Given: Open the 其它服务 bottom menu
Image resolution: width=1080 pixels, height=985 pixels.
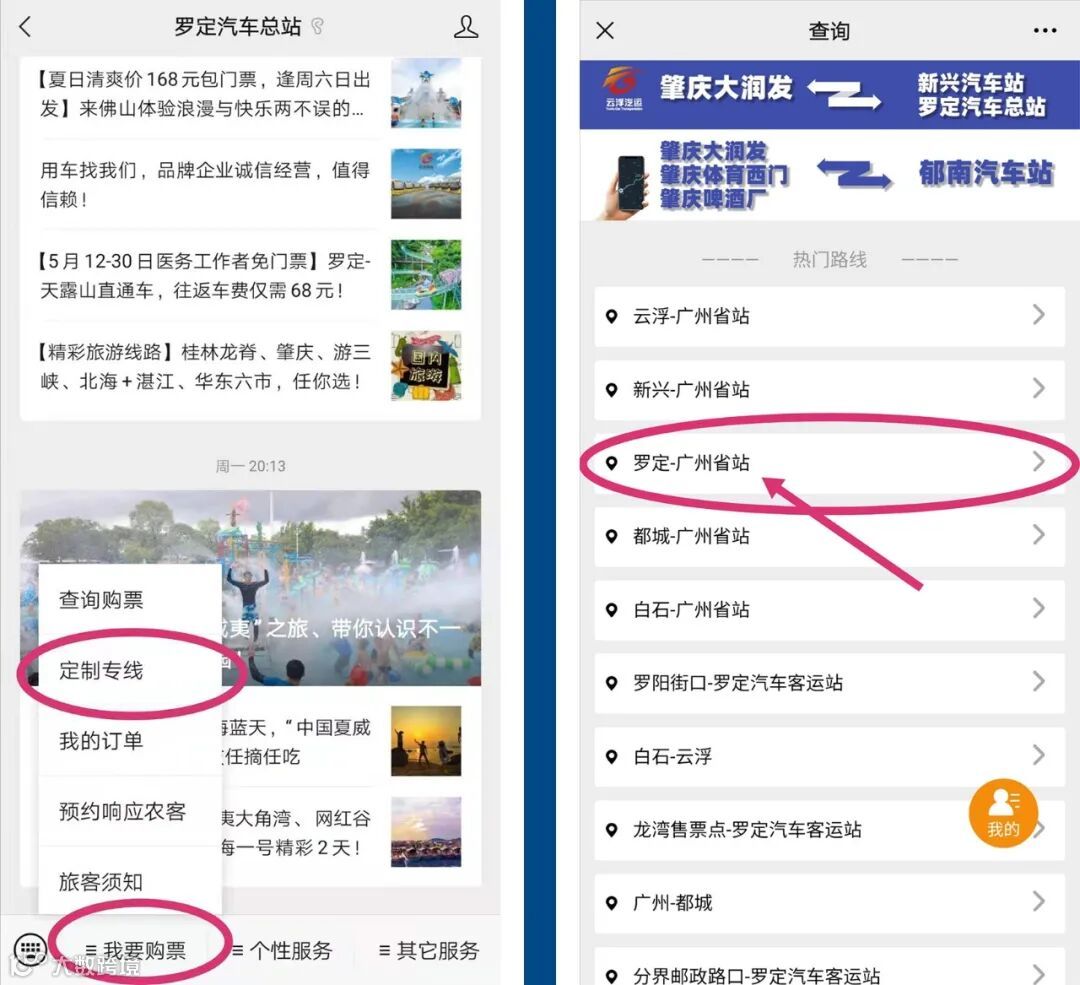Looking at the screenshot, I should click(x=428, y=951).
